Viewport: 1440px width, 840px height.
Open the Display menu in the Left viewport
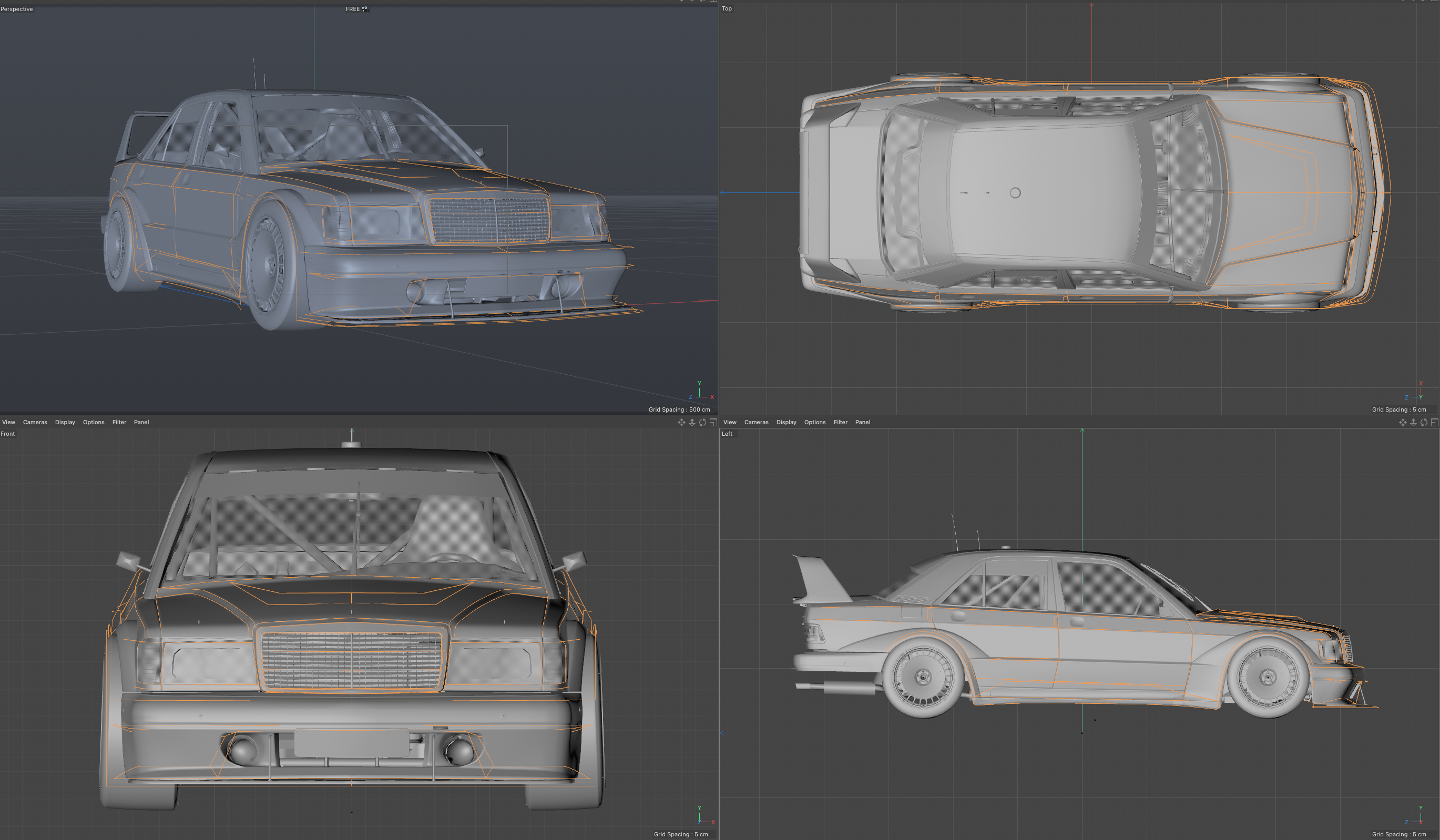(x=787, y=422)
